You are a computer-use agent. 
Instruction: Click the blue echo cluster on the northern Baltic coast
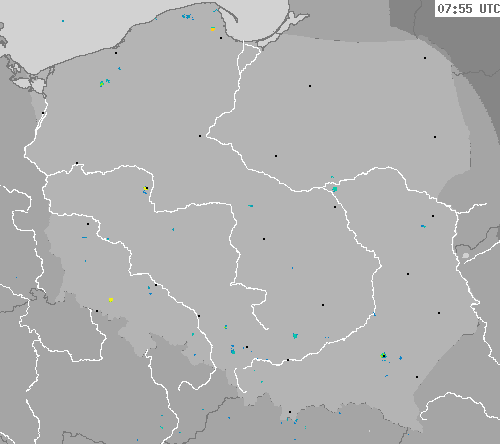188,16
